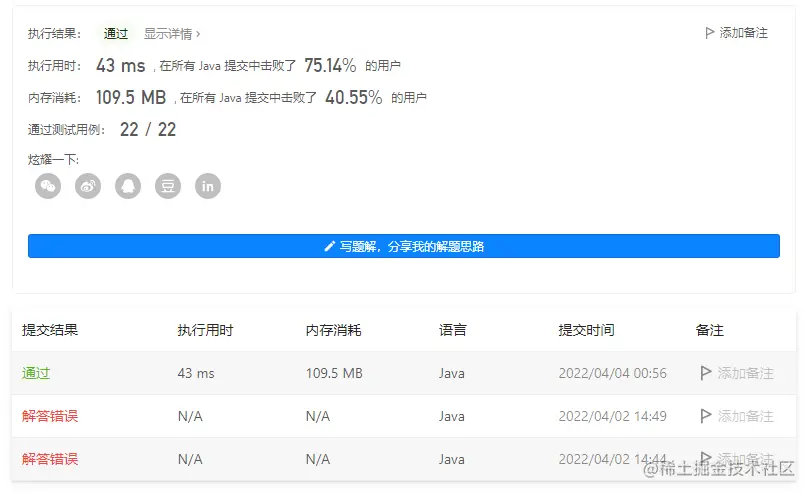Click the 语言 column header
811x494 pixels.
tap(453, 330)
